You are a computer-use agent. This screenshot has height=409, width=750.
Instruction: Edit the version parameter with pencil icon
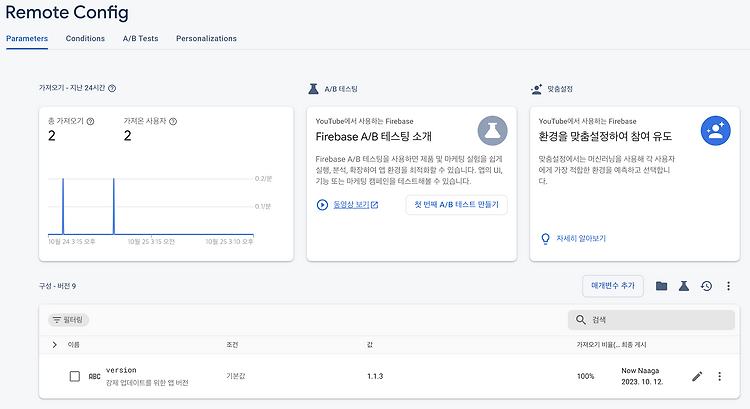(697, 376)
